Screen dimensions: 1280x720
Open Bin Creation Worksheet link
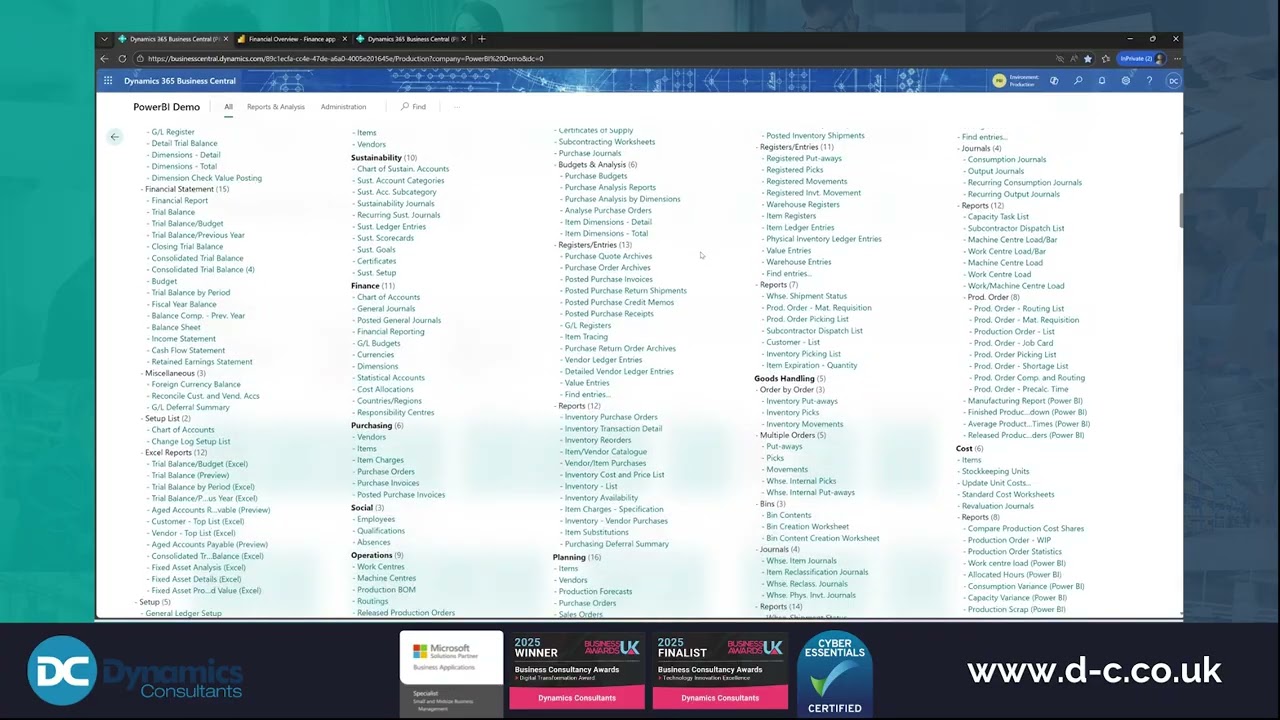tap(807, 527)
